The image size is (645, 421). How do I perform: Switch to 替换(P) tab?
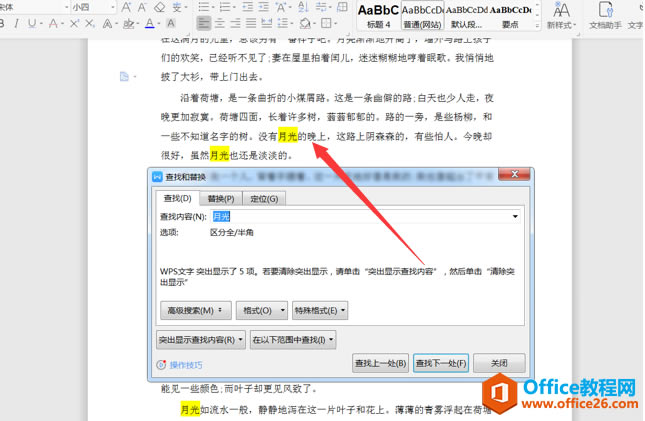point(221,199)
